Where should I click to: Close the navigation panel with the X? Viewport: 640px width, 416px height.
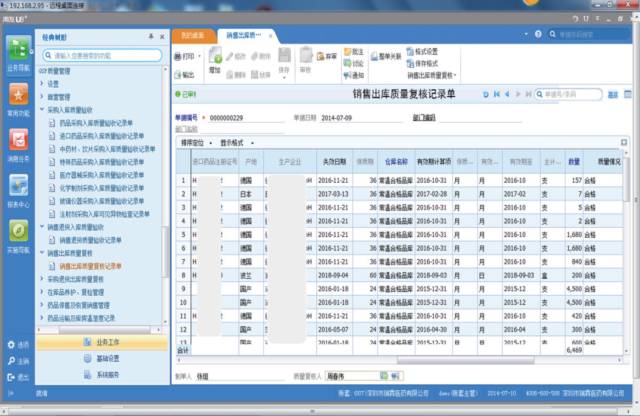pos(162,37)
